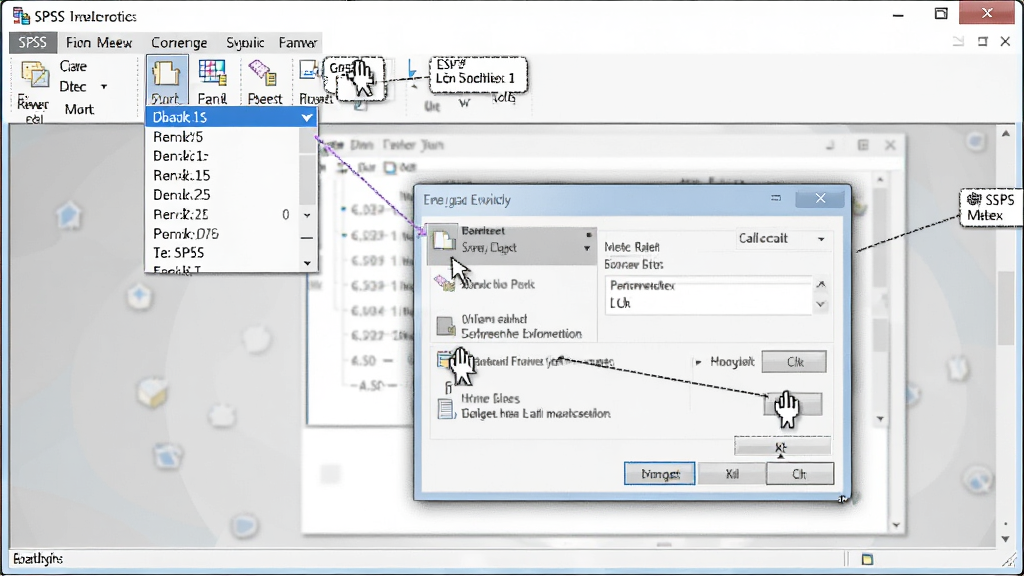The width and height of the screenshot is (1024, 576).
Task: Open the SPSS menu tab
Action: click(x=32, y=42)
